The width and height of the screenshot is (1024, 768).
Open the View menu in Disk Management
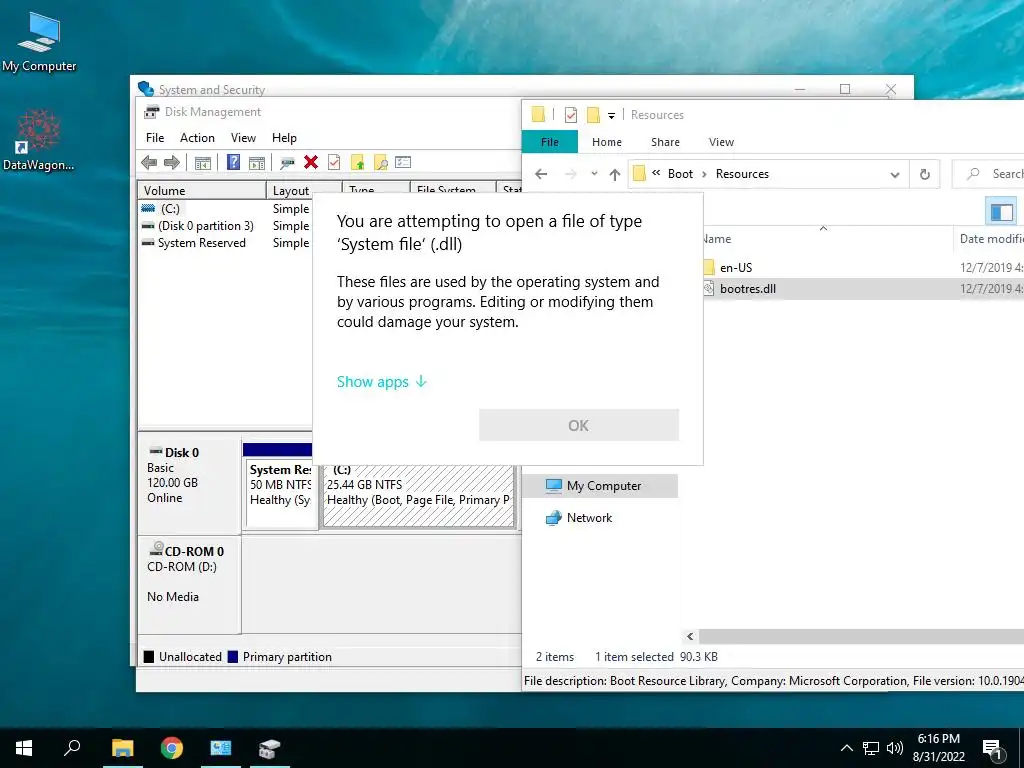243,138
